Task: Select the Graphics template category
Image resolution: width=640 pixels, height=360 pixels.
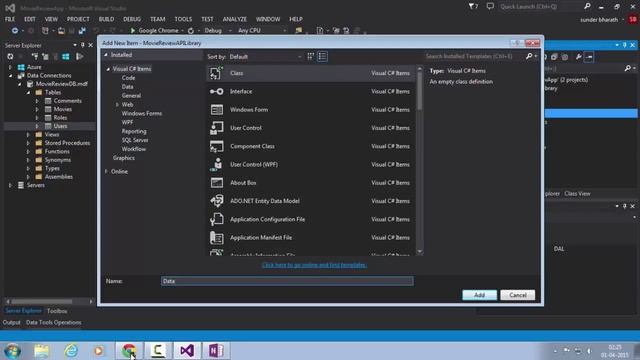Action: coord(124,158)
